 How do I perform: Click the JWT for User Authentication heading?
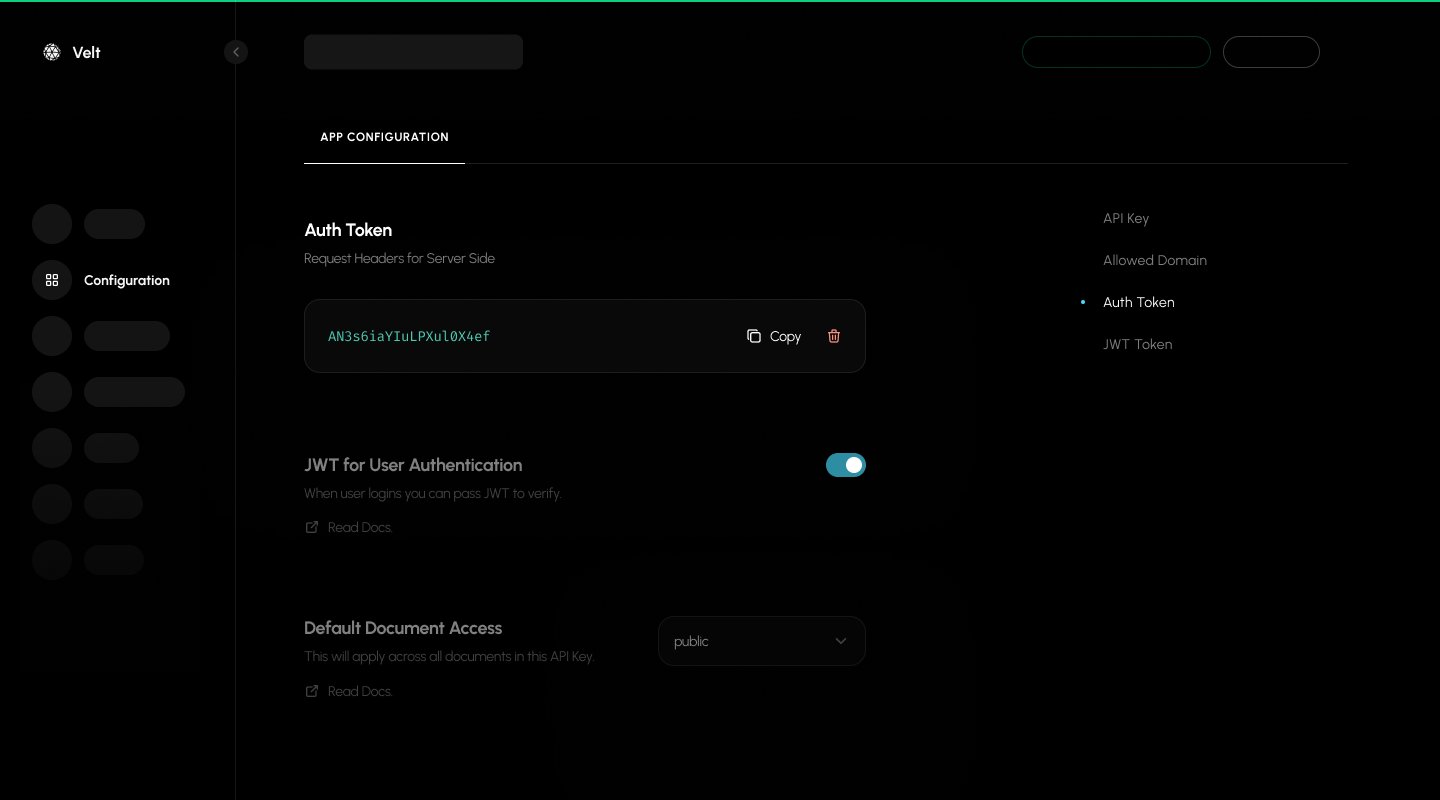[x=413, y=465]
